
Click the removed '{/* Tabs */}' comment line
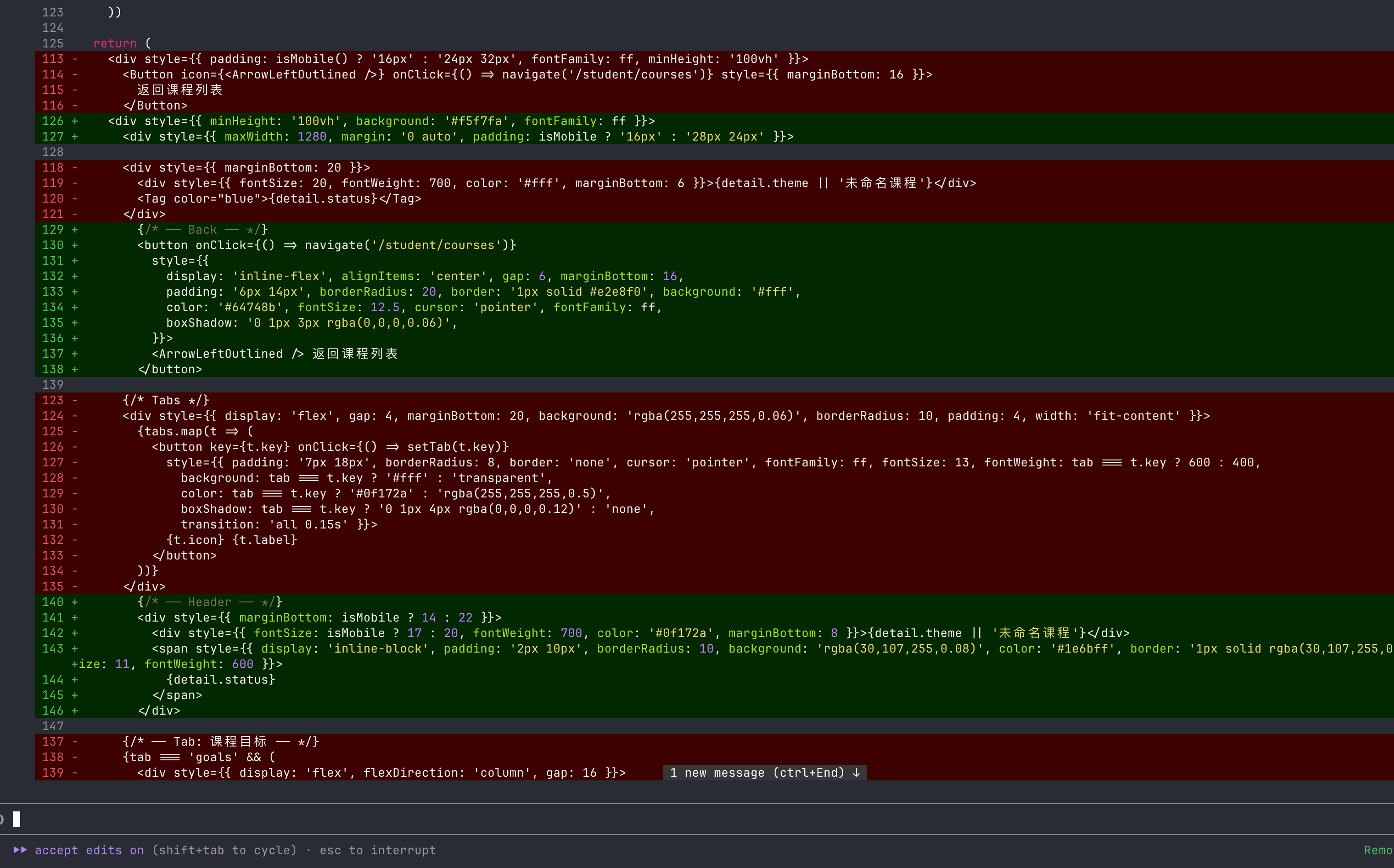coord(714,400)
